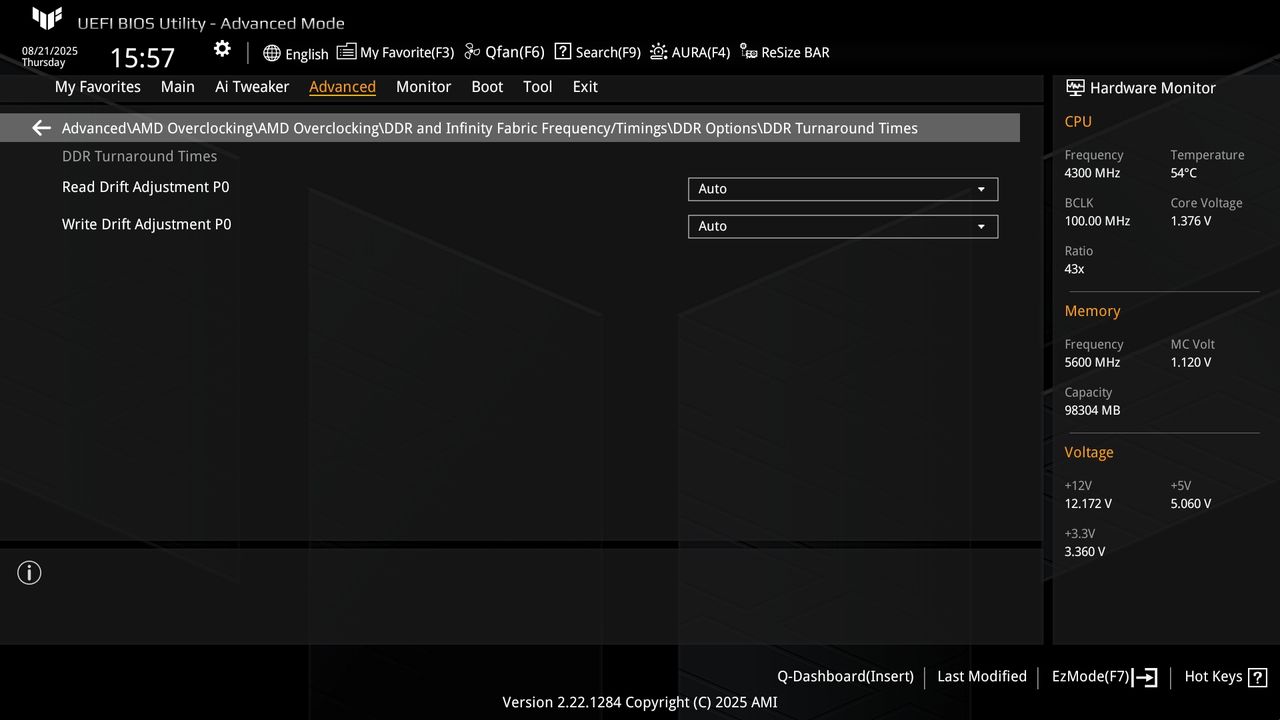Switch to the Ai Tweaker tab
This screenshot has width=1280, height=720.
click(x=252, y=87)
